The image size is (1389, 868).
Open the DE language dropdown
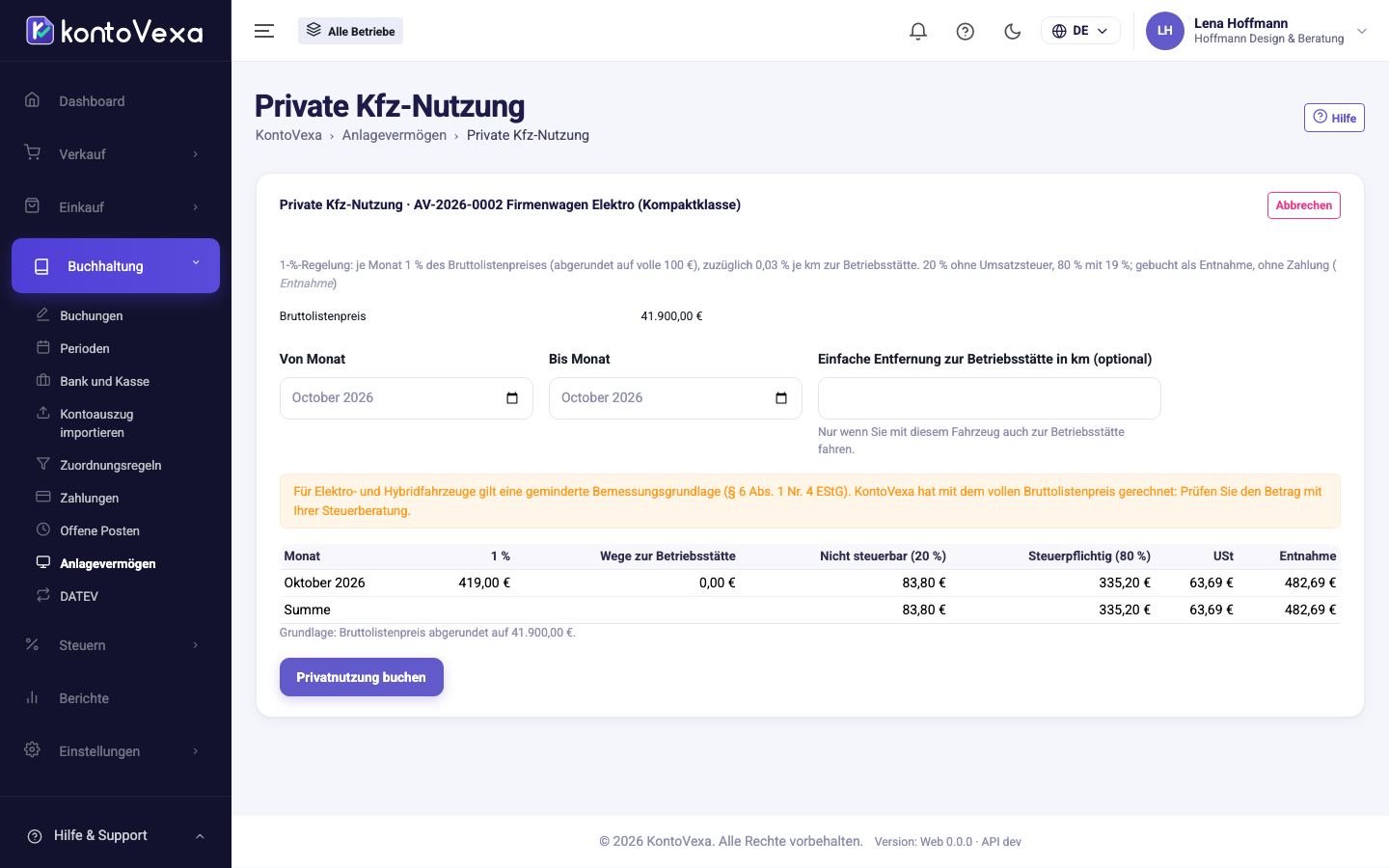[1080, 31]
